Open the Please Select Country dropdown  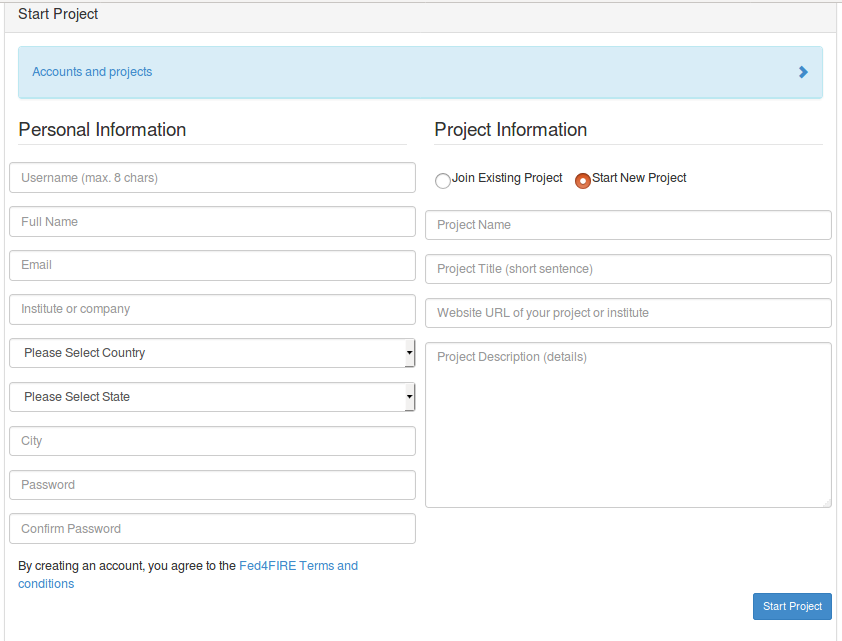tap(212, 353)
